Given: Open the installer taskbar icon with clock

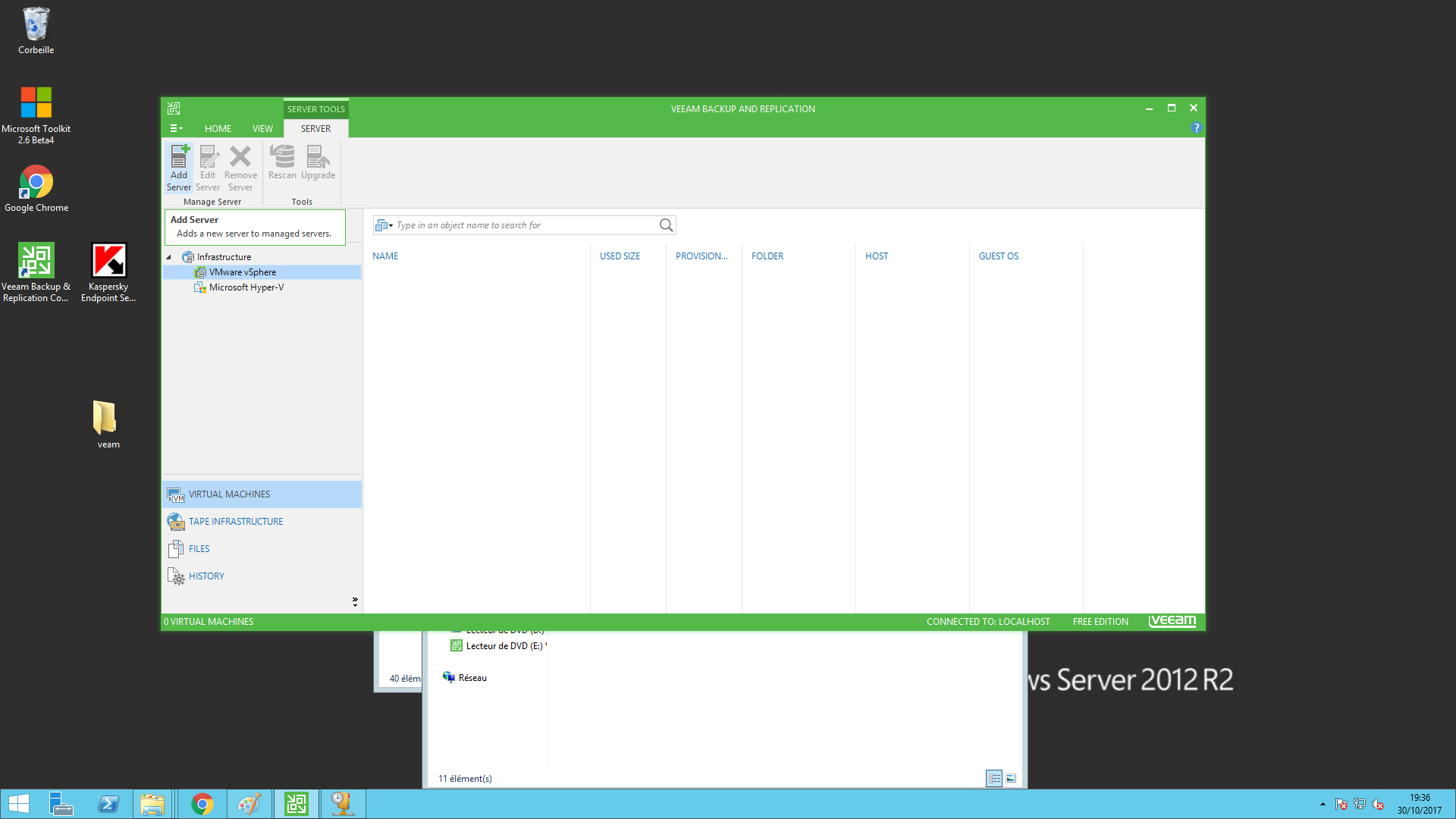Looking at the screenshot, I should click(x=343, y=804).
